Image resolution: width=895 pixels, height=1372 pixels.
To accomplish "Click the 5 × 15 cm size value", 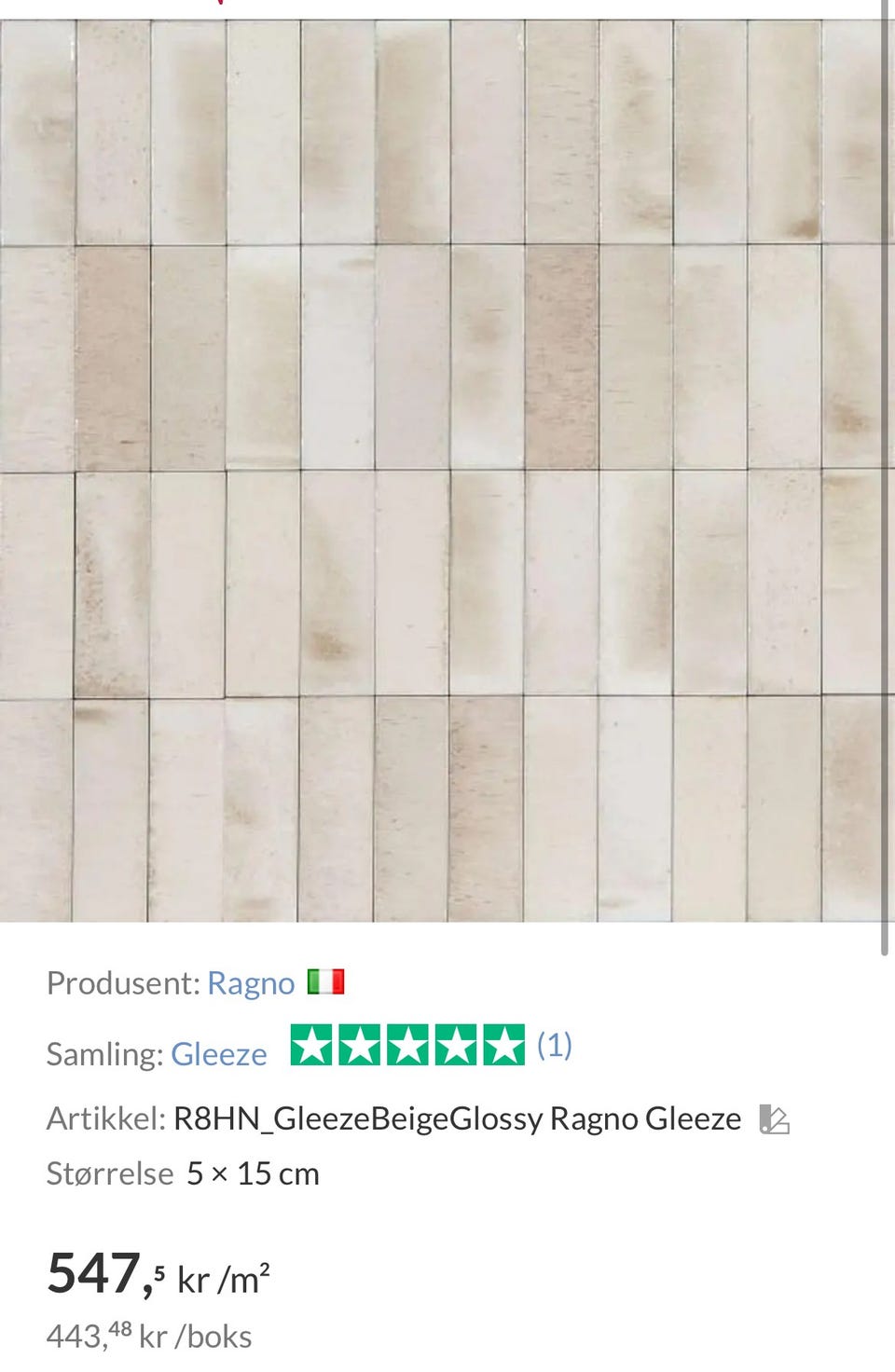I will point(253,1173).
